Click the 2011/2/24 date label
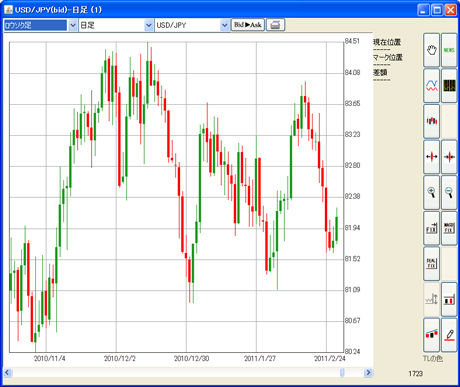Viewport: 460px width, 387px height. pos(330,359)
